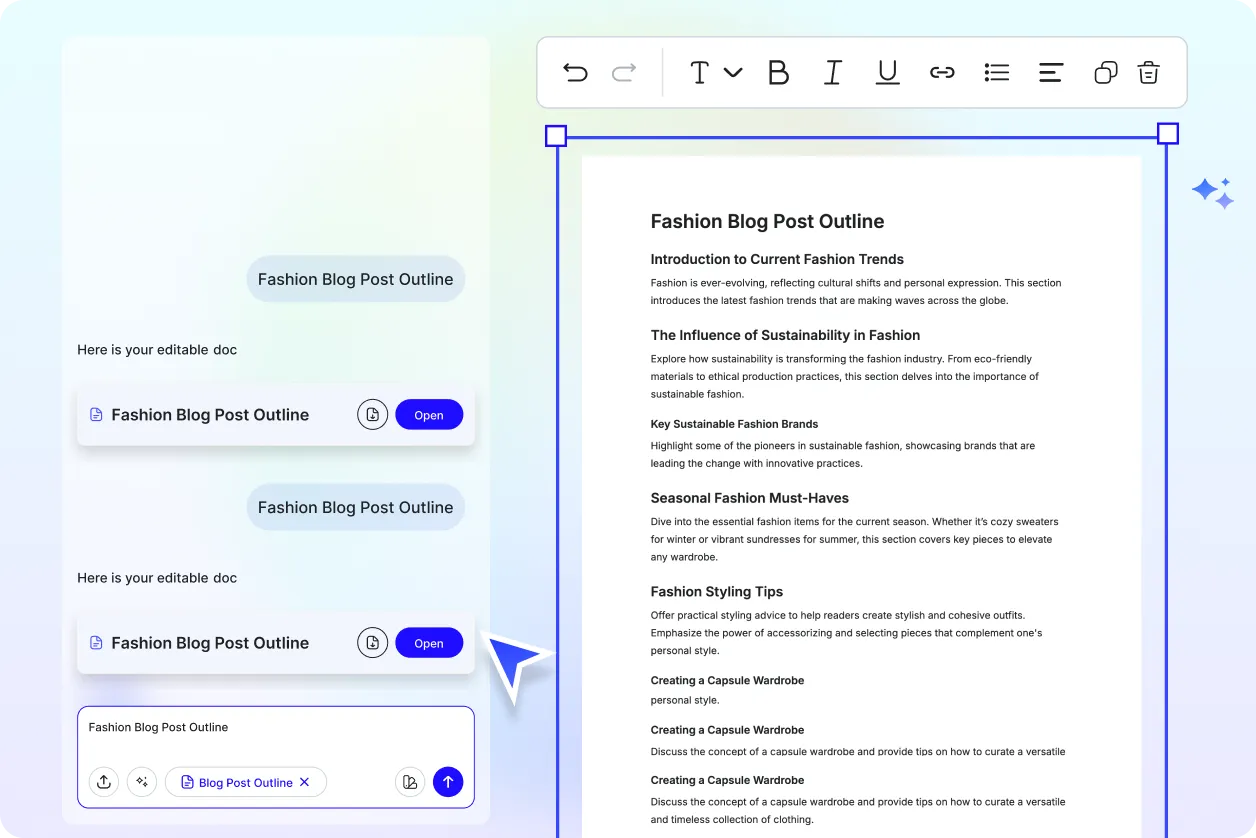Remove the Blog Post Outline chip with X

coord(305,782)
